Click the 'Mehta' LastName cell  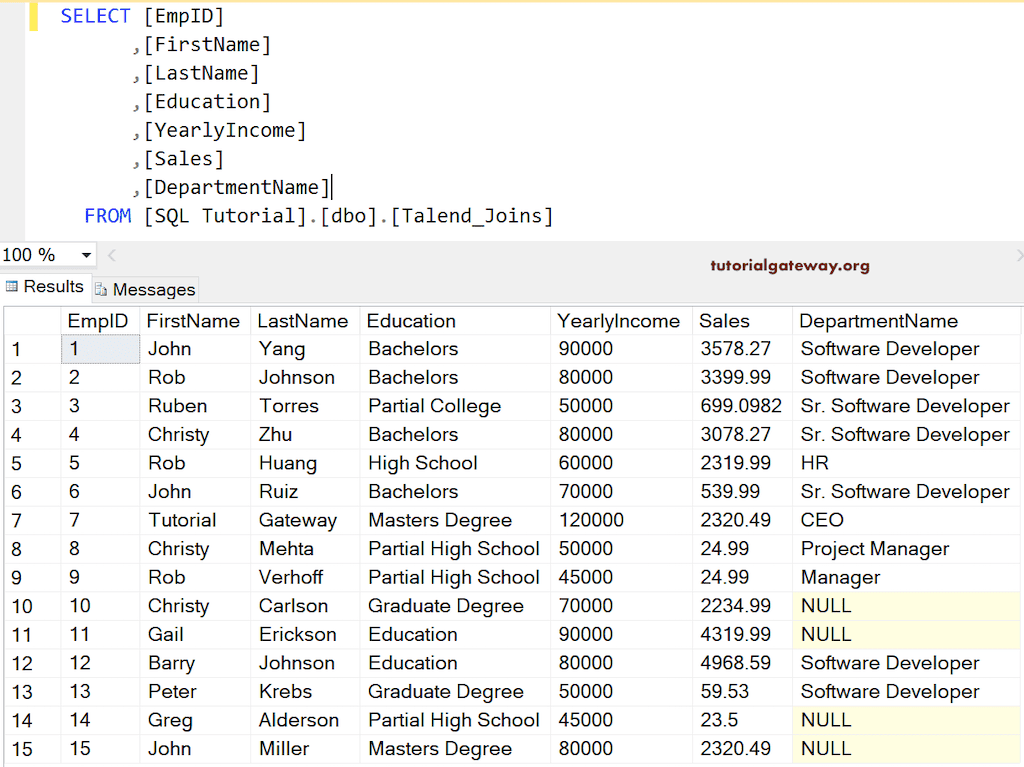(305, 549)
